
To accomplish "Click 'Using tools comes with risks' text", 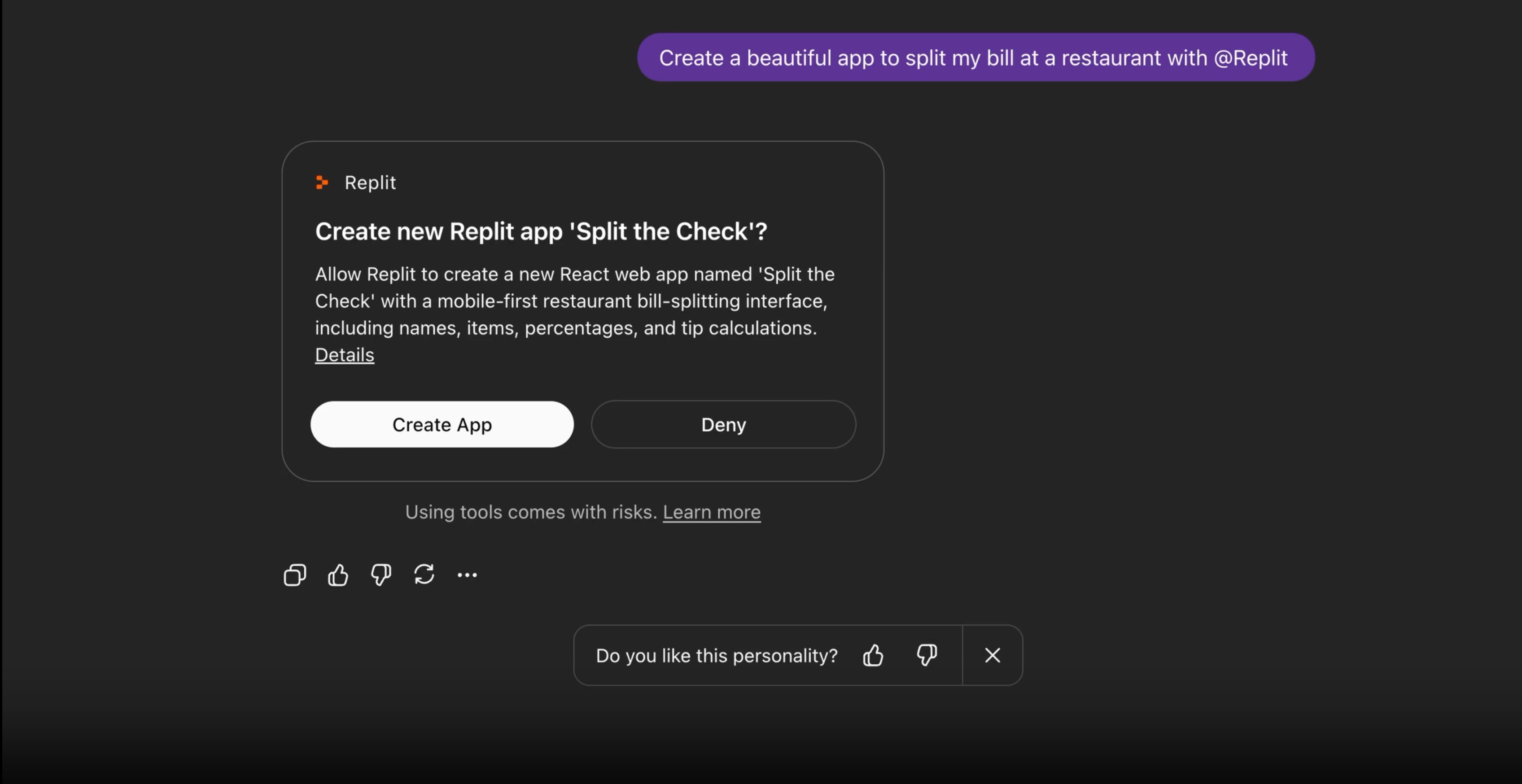I will pos(530,512).
